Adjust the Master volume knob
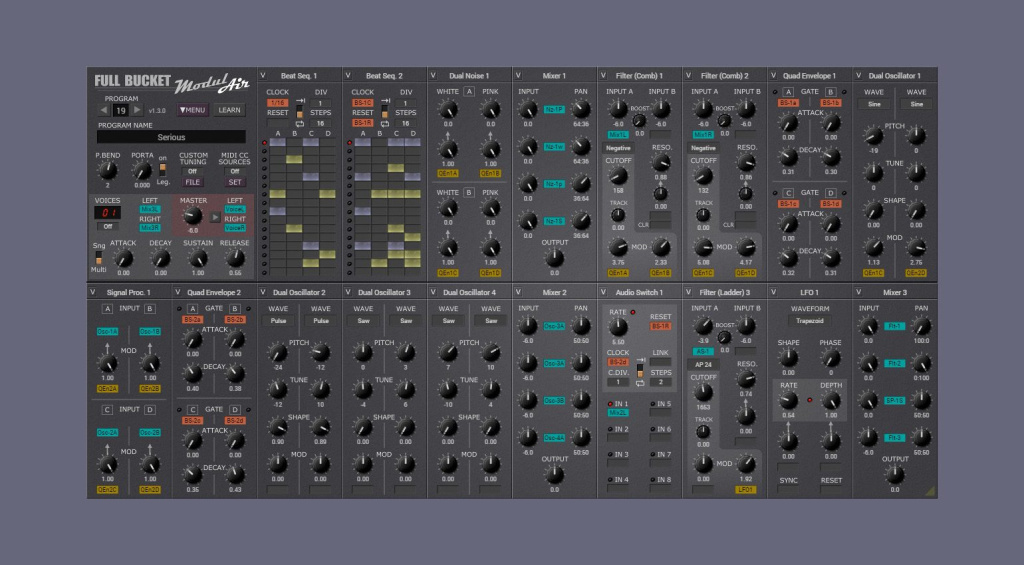This screenshot has height=565, width=1024. pyautogui.click(x=192, y=216)
